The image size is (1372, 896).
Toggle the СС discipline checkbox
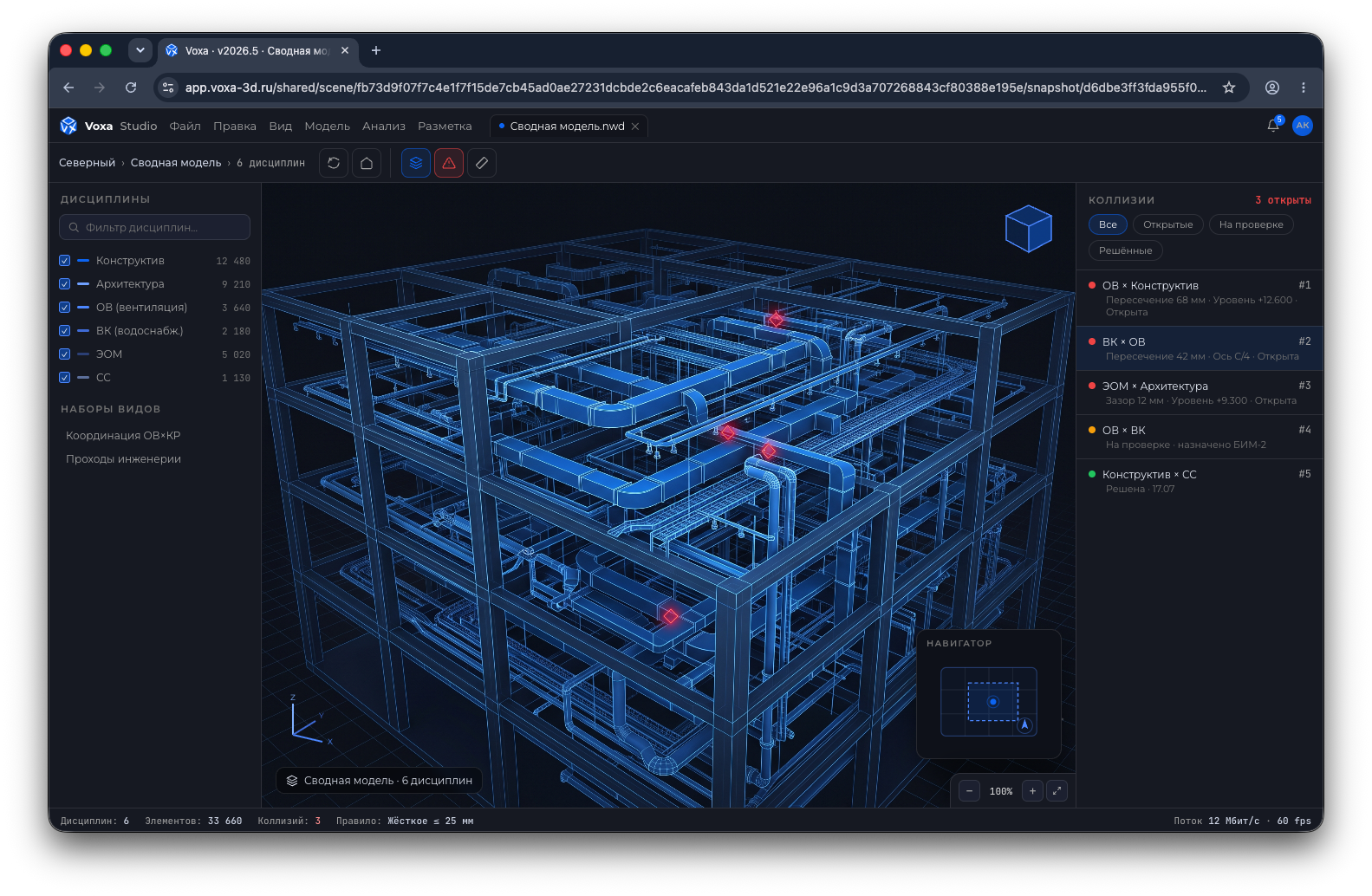65,378
